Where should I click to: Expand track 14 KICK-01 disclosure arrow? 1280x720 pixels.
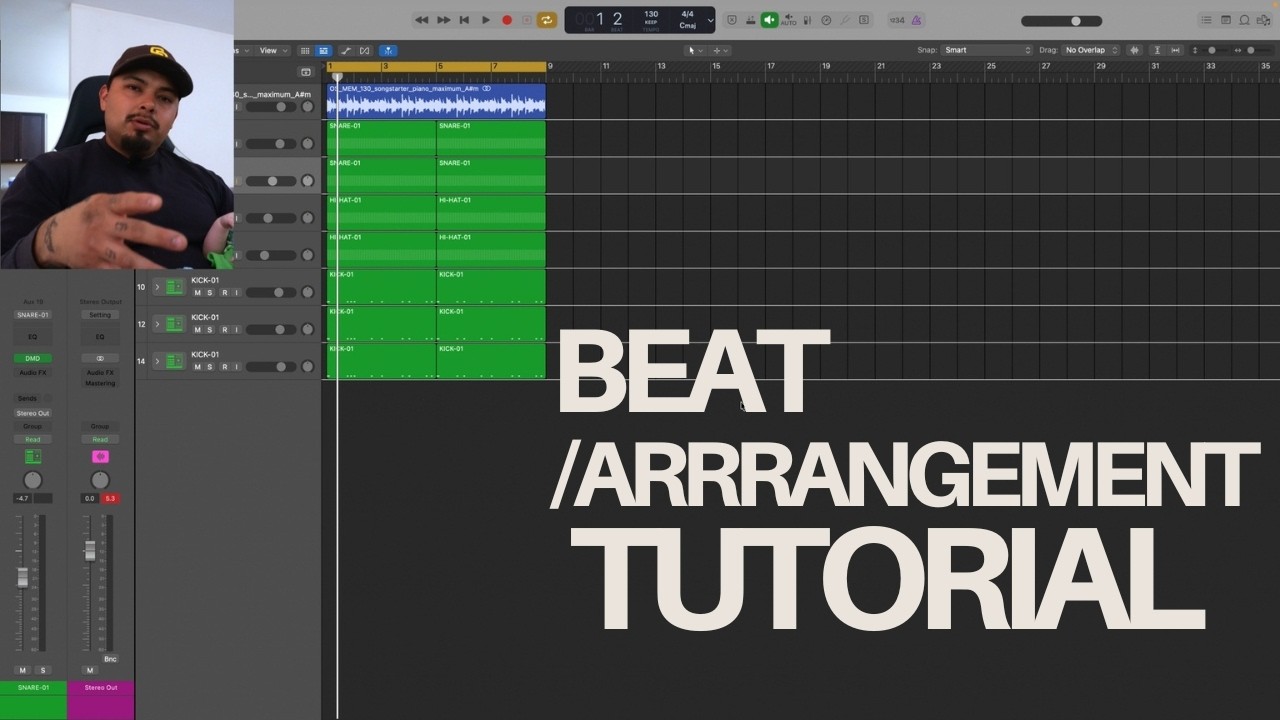coord(157,361)
